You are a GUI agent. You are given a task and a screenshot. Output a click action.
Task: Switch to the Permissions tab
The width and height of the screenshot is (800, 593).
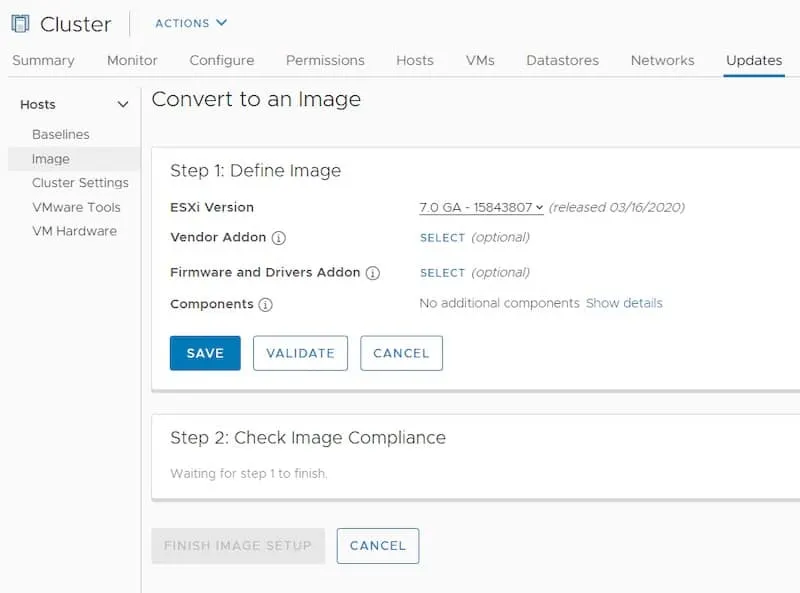[325, 60]
